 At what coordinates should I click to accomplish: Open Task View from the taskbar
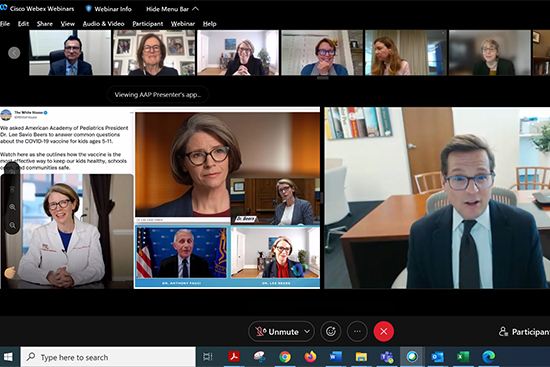pyautogui.click(x=208, y=357)
